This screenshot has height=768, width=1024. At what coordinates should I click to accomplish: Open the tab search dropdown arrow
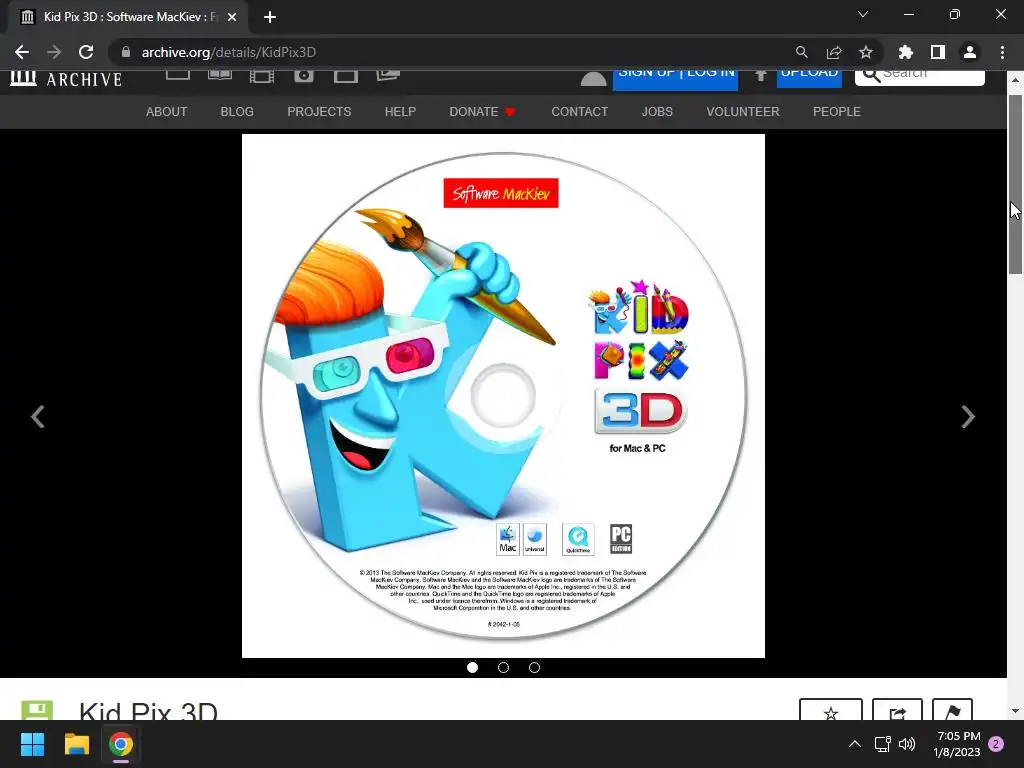tap(863, 14)
